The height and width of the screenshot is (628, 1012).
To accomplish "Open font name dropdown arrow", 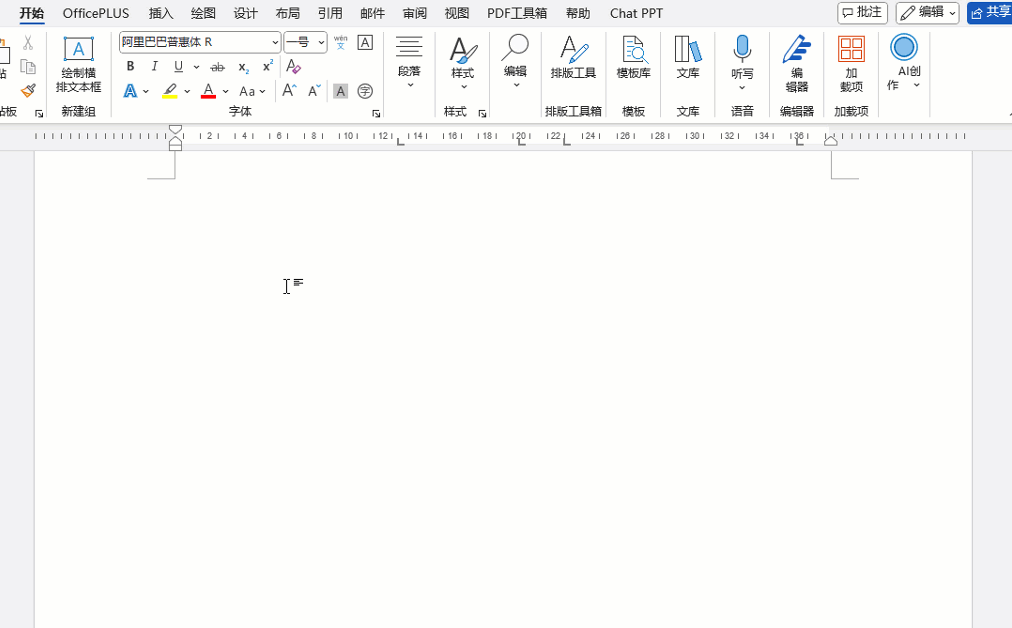I will (x=275, y=43).
